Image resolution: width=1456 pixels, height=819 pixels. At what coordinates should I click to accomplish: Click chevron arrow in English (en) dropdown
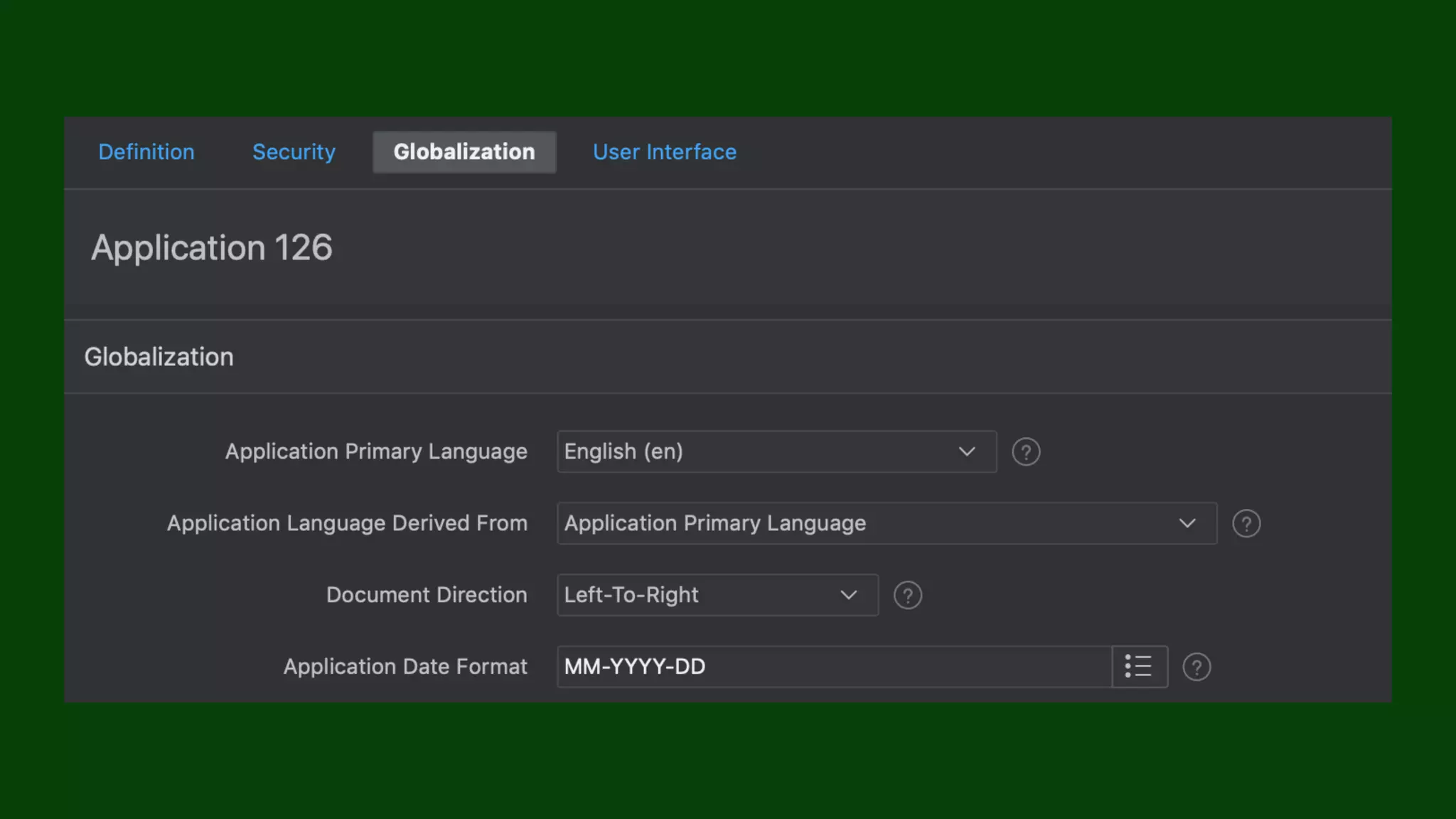coord(966,452)
